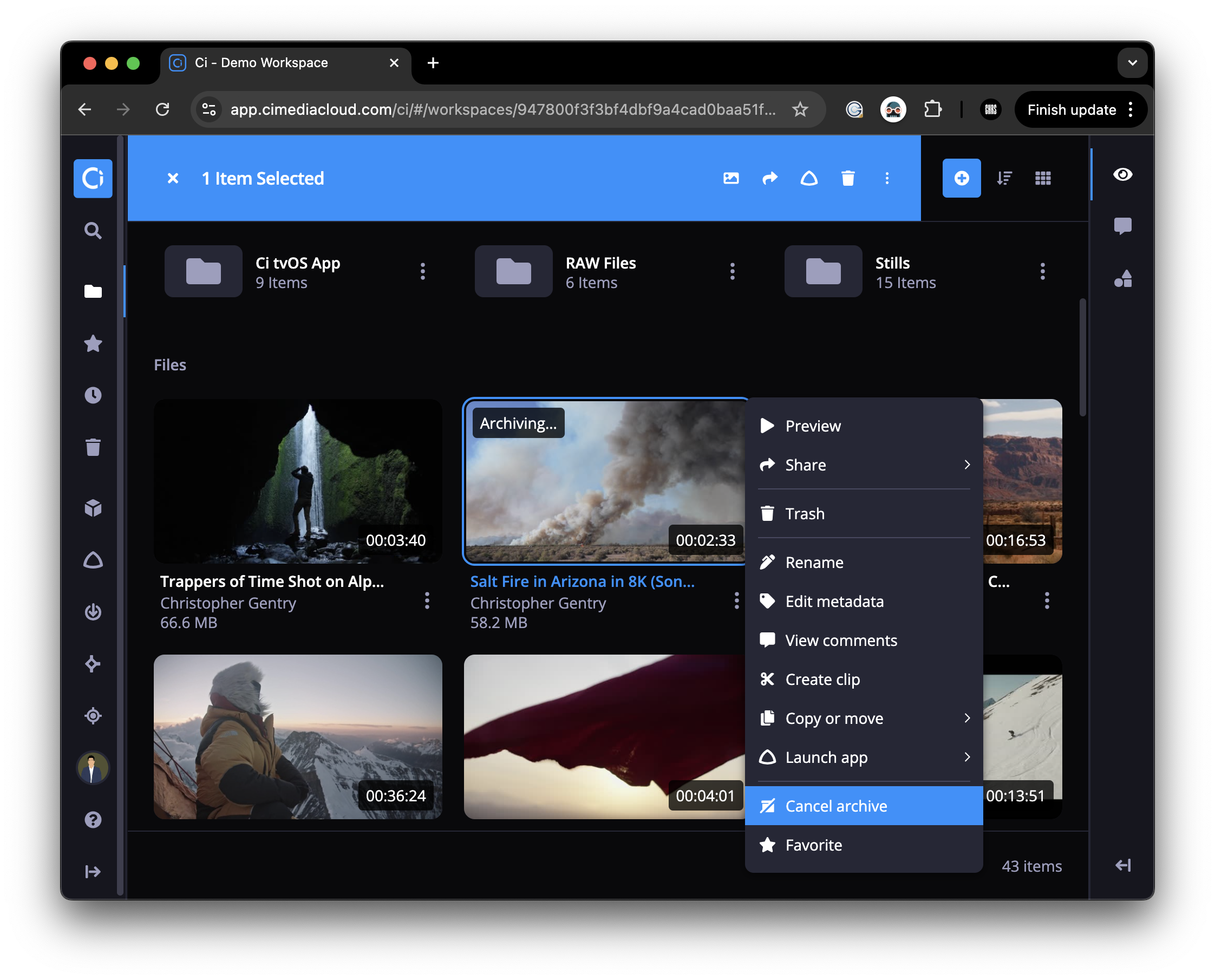Open Stills folder options menu
Screen dimensions: 1215x980
(x=1042, y=272)
